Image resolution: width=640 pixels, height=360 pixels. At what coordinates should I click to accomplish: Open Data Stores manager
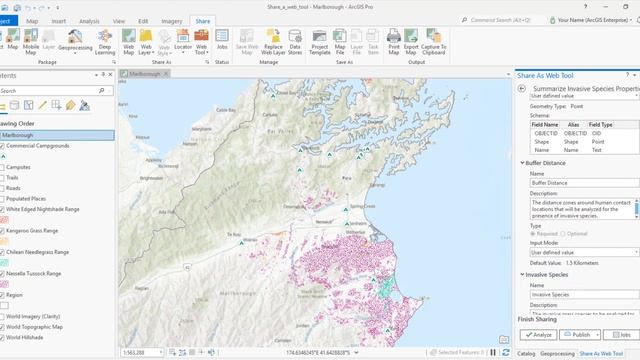(295, 42)
